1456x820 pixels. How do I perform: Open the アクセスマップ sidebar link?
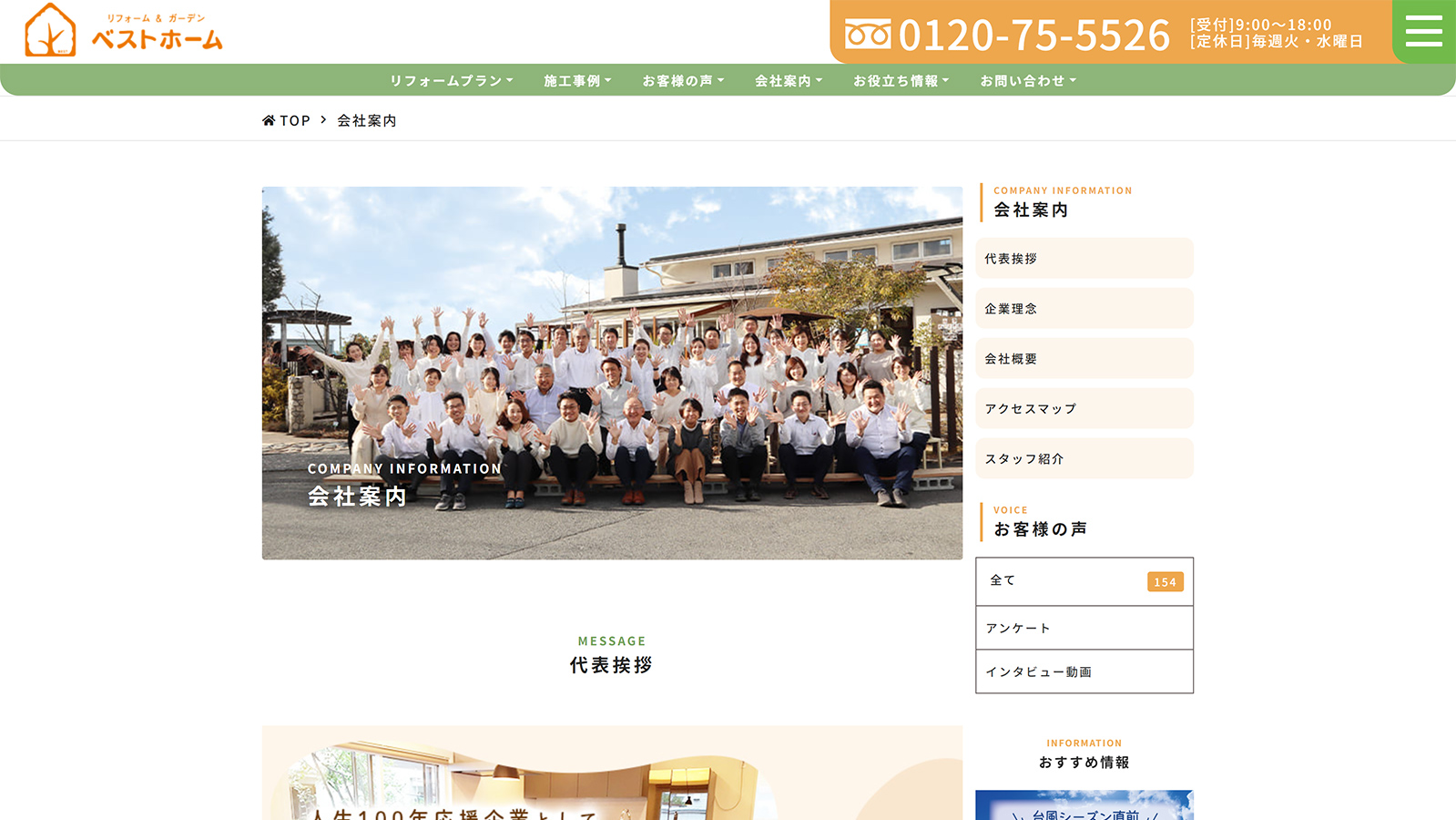[x=1084, y=409]
